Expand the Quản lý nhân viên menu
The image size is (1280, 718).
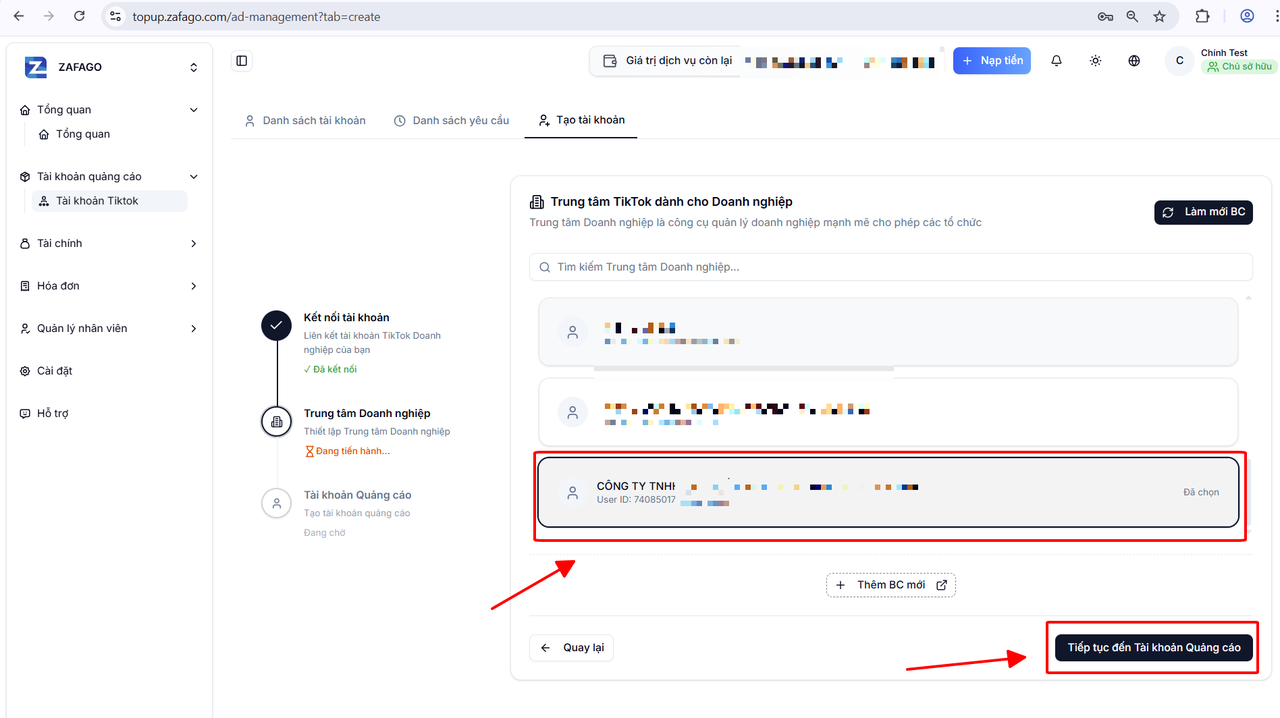(194, 329)
